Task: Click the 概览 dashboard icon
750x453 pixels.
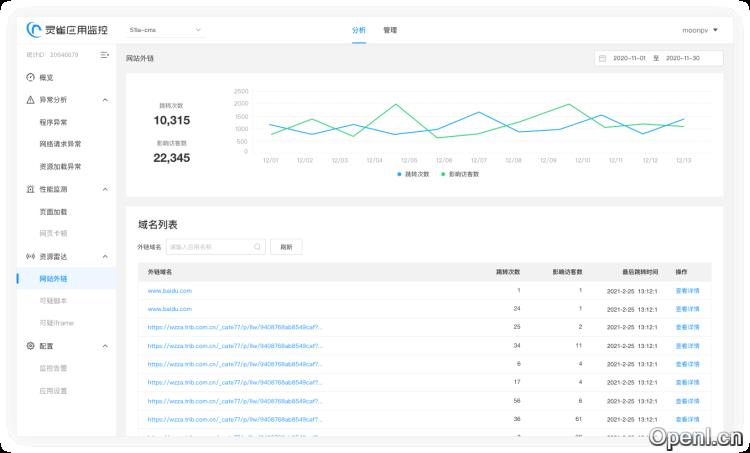Action: pos(30,77)
